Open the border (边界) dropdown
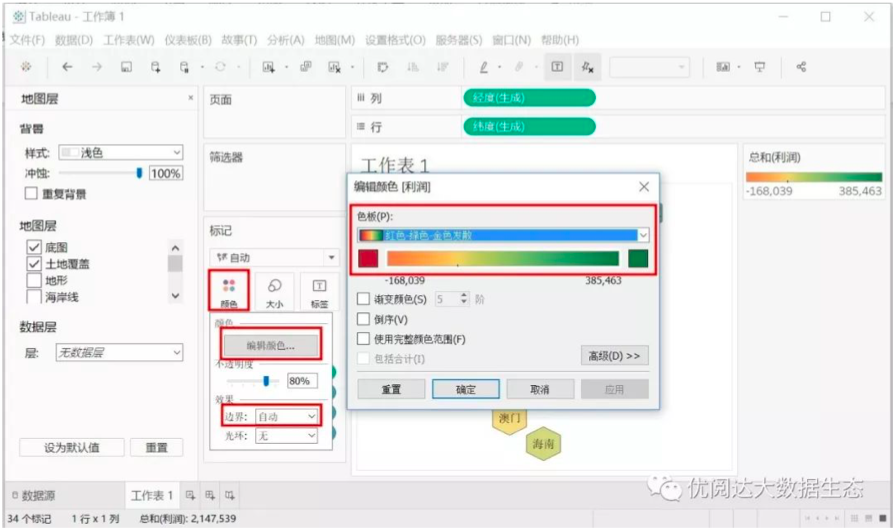894x531 pixels. [x=286, y=415]
